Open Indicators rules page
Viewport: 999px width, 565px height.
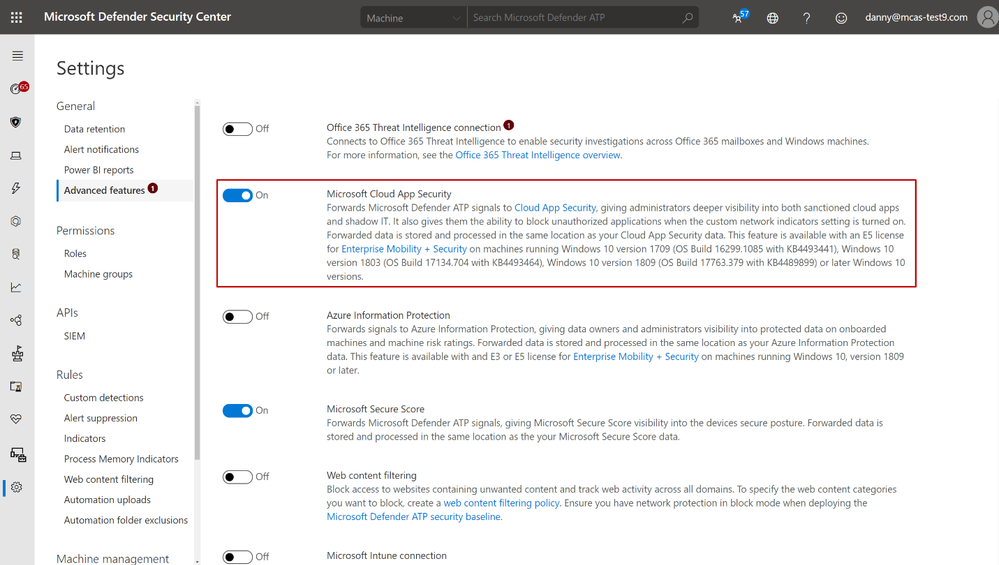coord(85,438)
